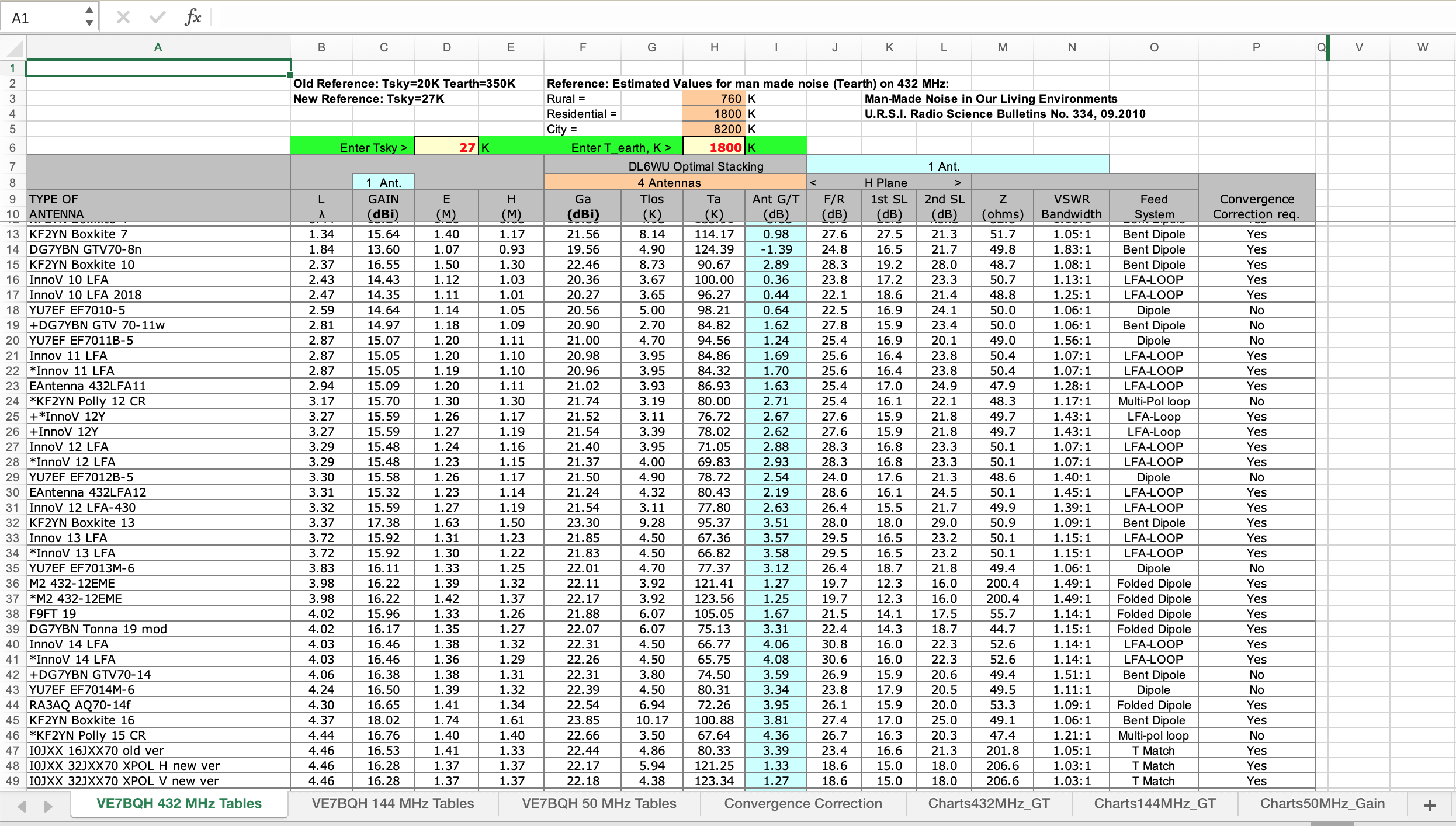
Task: Open the Charts432MHz_GT sheet tab
Action: [x=989, y=804]
